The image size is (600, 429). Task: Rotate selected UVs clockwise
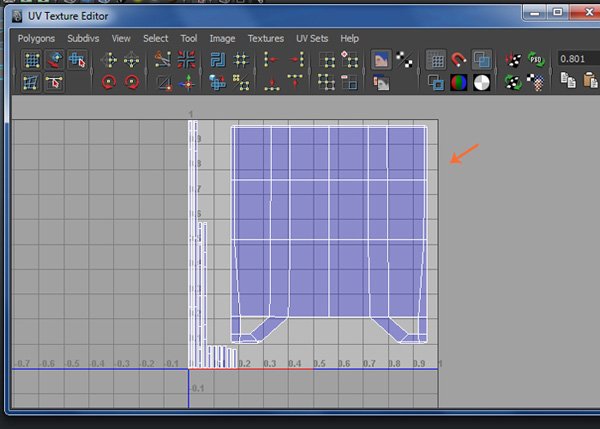coord(132,82)
